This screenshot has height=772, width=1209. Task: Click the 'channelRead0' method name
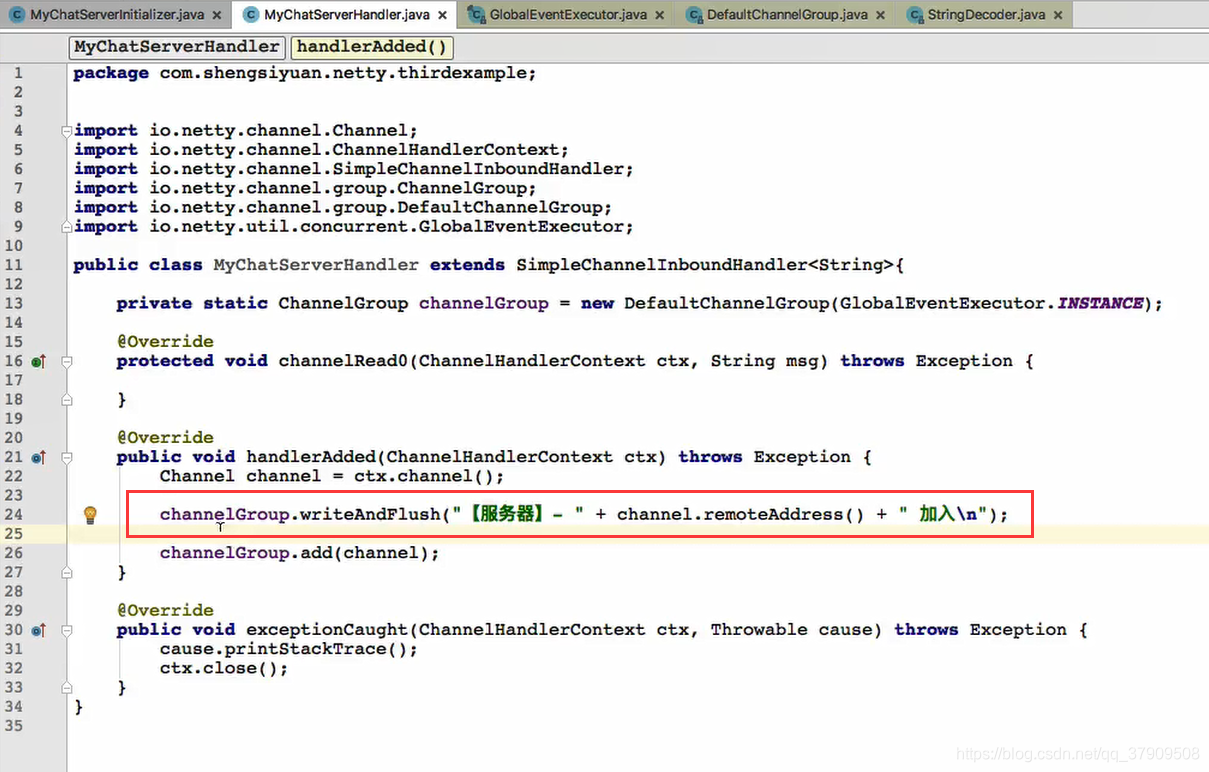click(343, 361)
